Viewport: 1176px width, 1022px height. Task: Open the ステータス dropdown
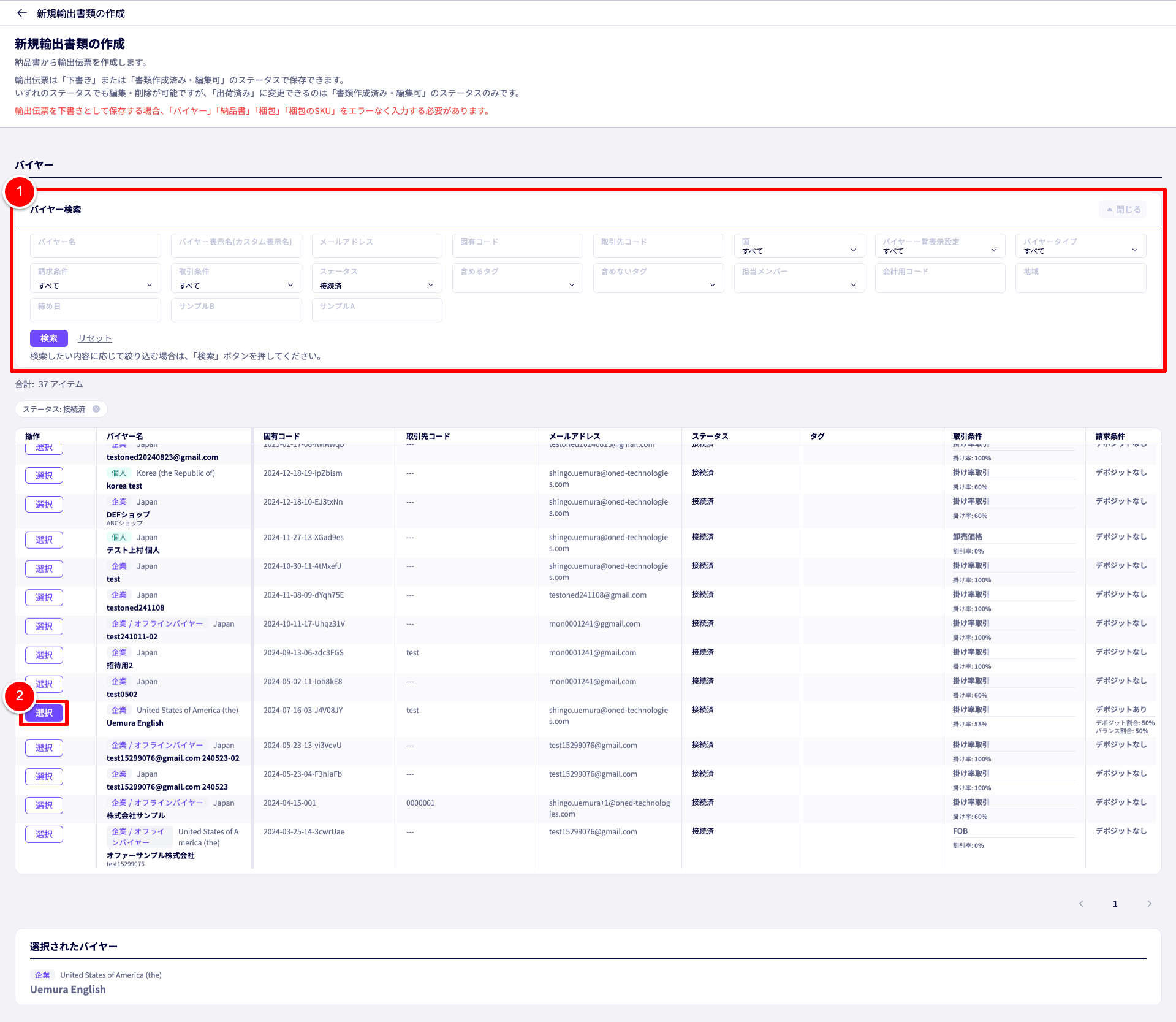(376, 279)
